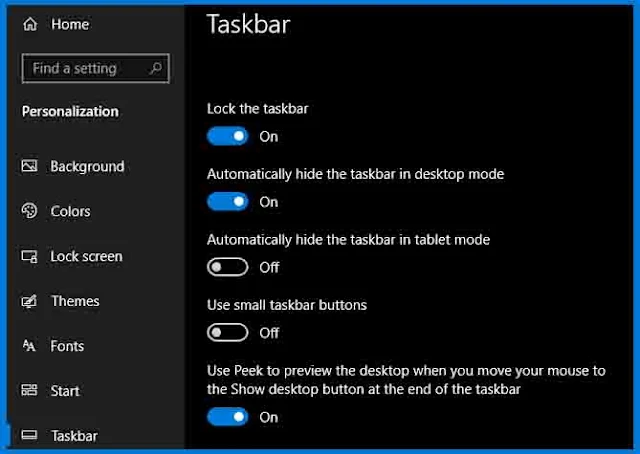Select Lock screen in the sidebar
This screenshot has height=454, width=640.
click(87, 256)
